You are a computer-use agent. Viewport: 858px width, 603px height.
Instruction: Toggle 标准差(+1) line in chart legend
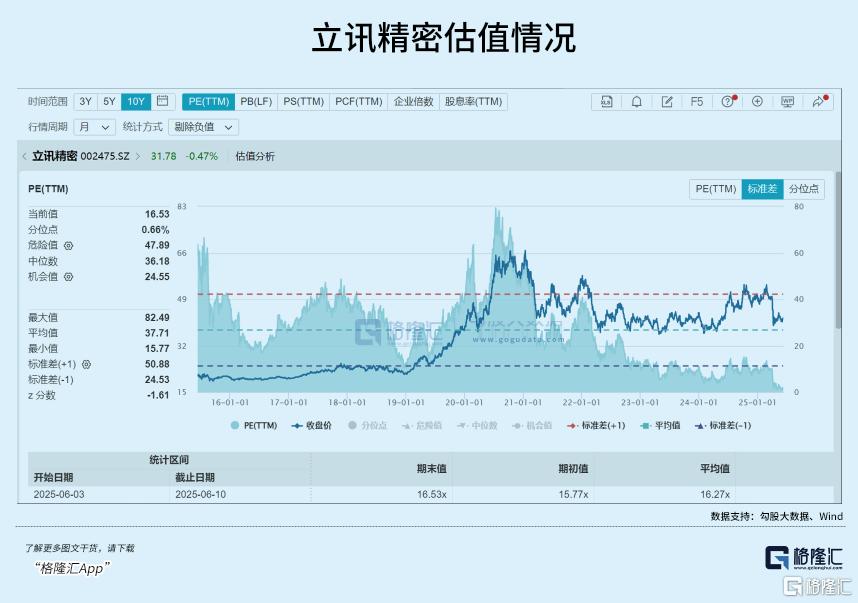coord(596,426)
